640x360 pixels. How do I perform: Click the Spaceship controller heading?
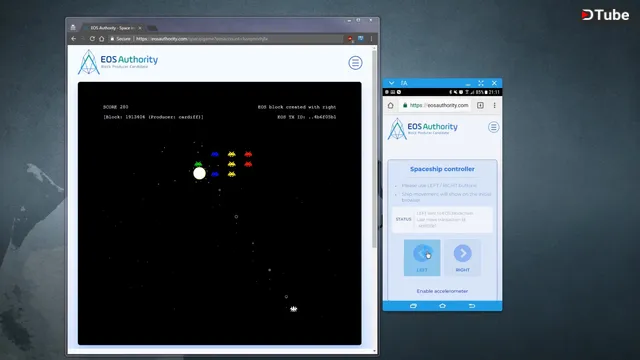pos(442,169)
